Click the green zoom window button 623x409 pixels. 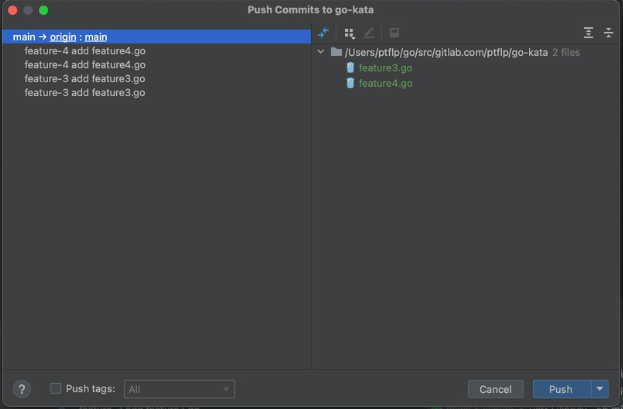coord(44,10)
